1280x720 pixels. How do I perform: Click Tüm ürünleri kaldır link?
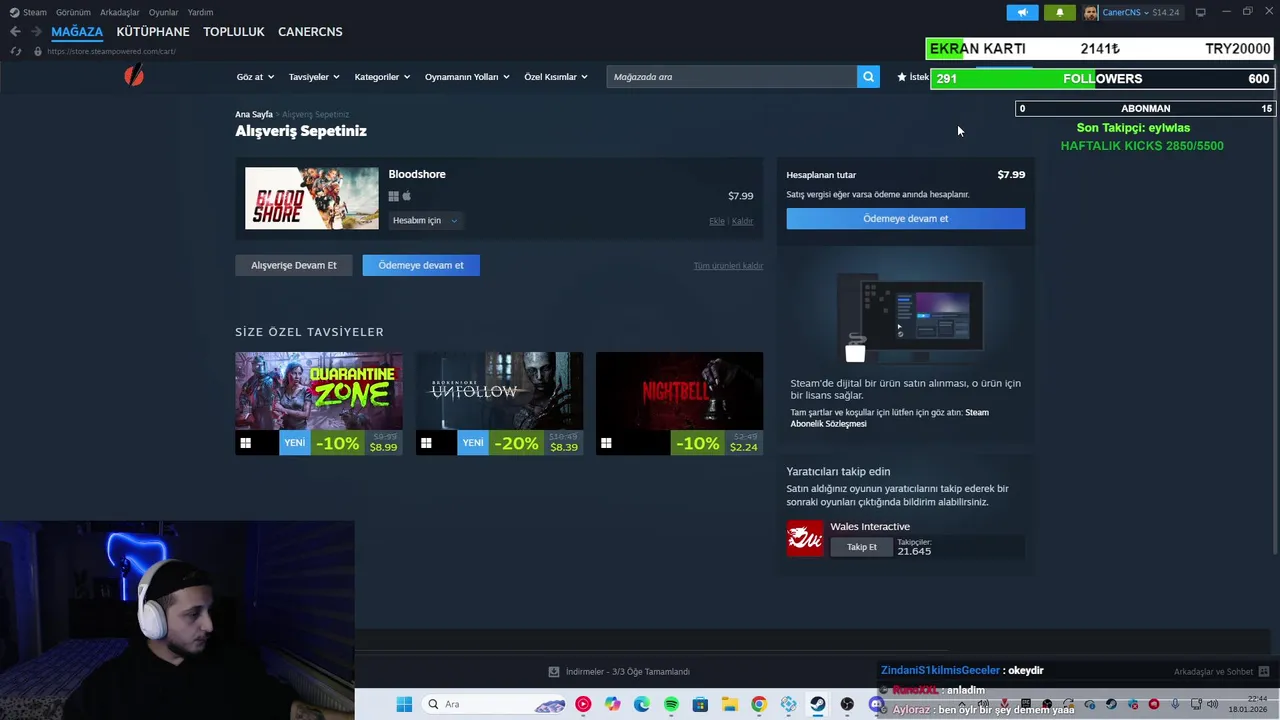(728, 266)
